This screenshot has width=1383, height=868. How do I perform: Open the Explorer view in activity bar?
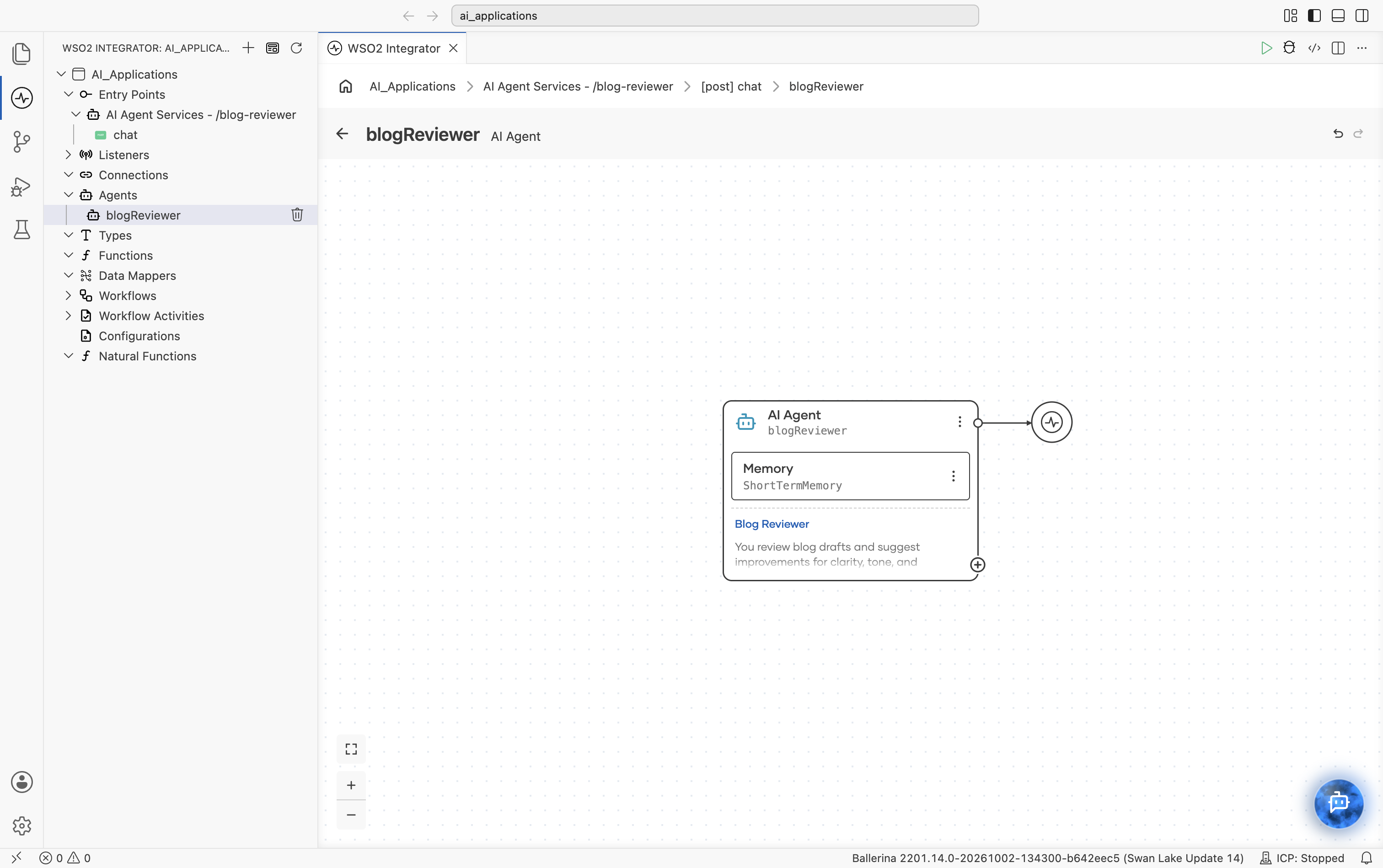pyautogui.click(x=22, y=54)
